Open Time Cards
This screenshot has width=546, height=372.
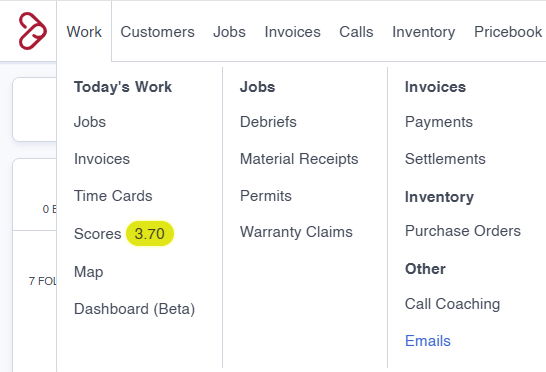point(113,196)
